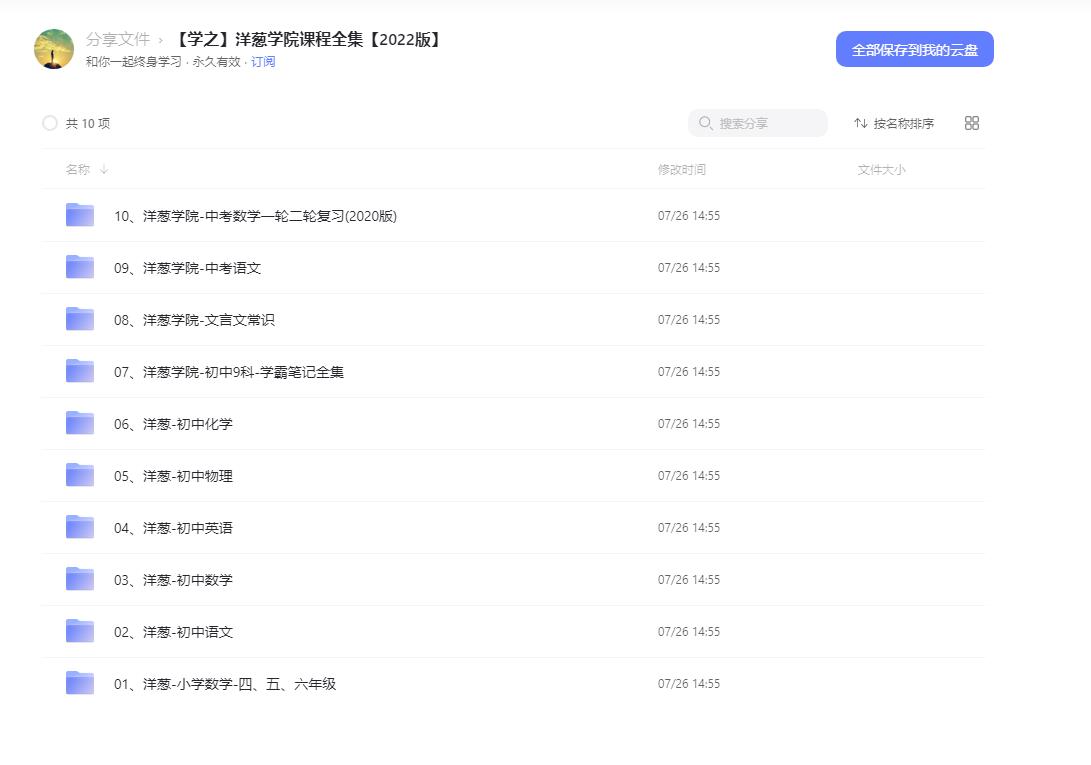Open folder icon for 洋葱-初中英语

(79, 527)
